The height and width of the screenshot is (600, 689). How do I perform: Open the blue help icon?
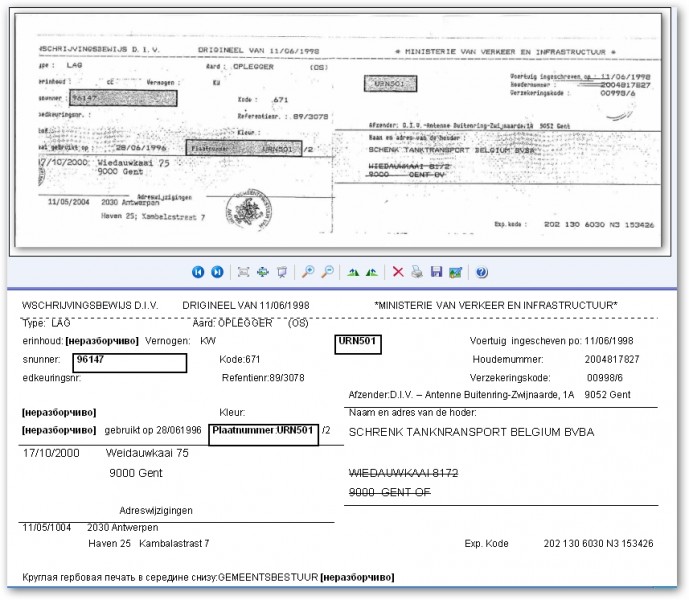(482, 272)
